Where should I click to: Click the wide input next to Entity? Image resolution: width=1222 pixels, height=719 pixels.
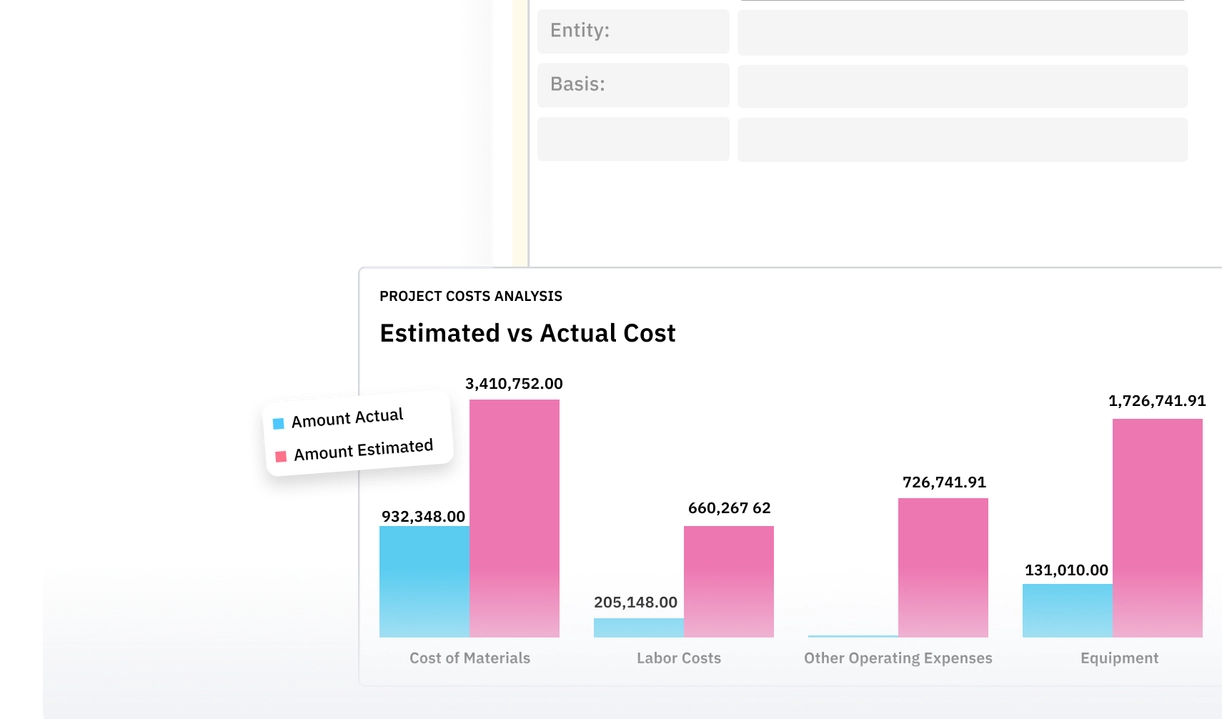pyautogui.click(x=962, y=32)
